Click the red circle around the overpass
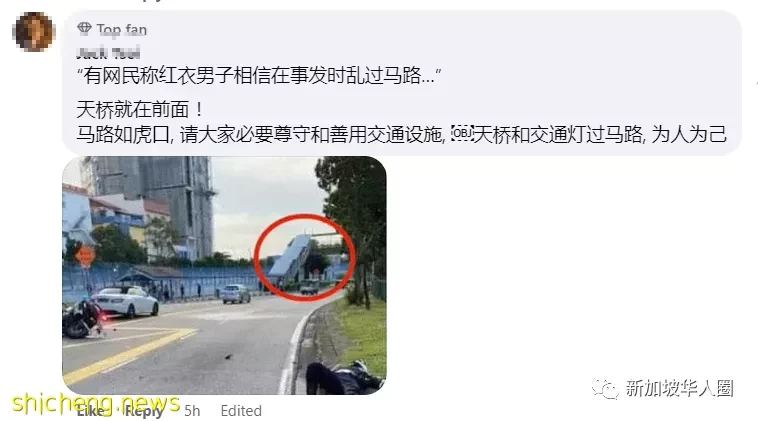 point(305,258)
